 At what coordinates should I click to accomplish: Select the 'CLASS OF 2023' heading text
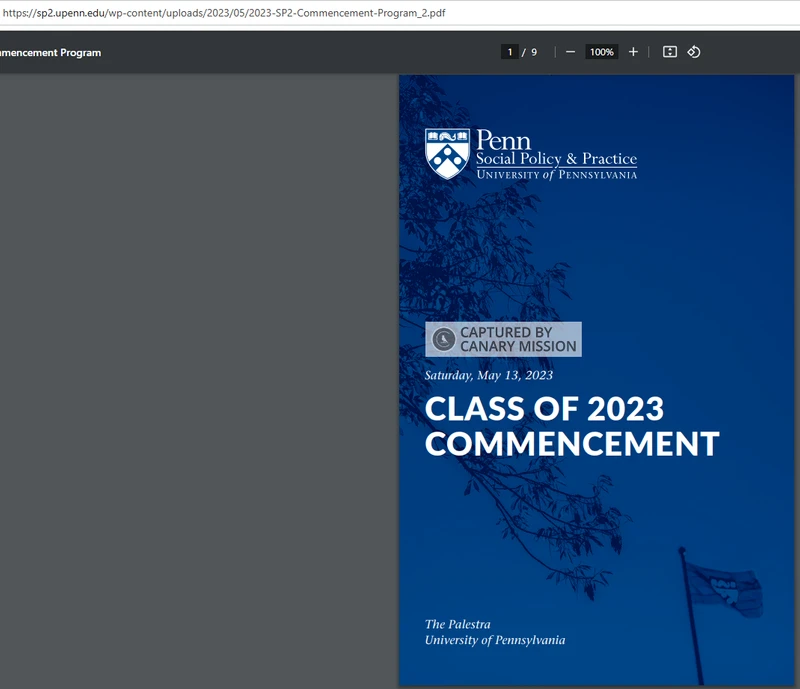pyautogui.click(x=544, y=409)
